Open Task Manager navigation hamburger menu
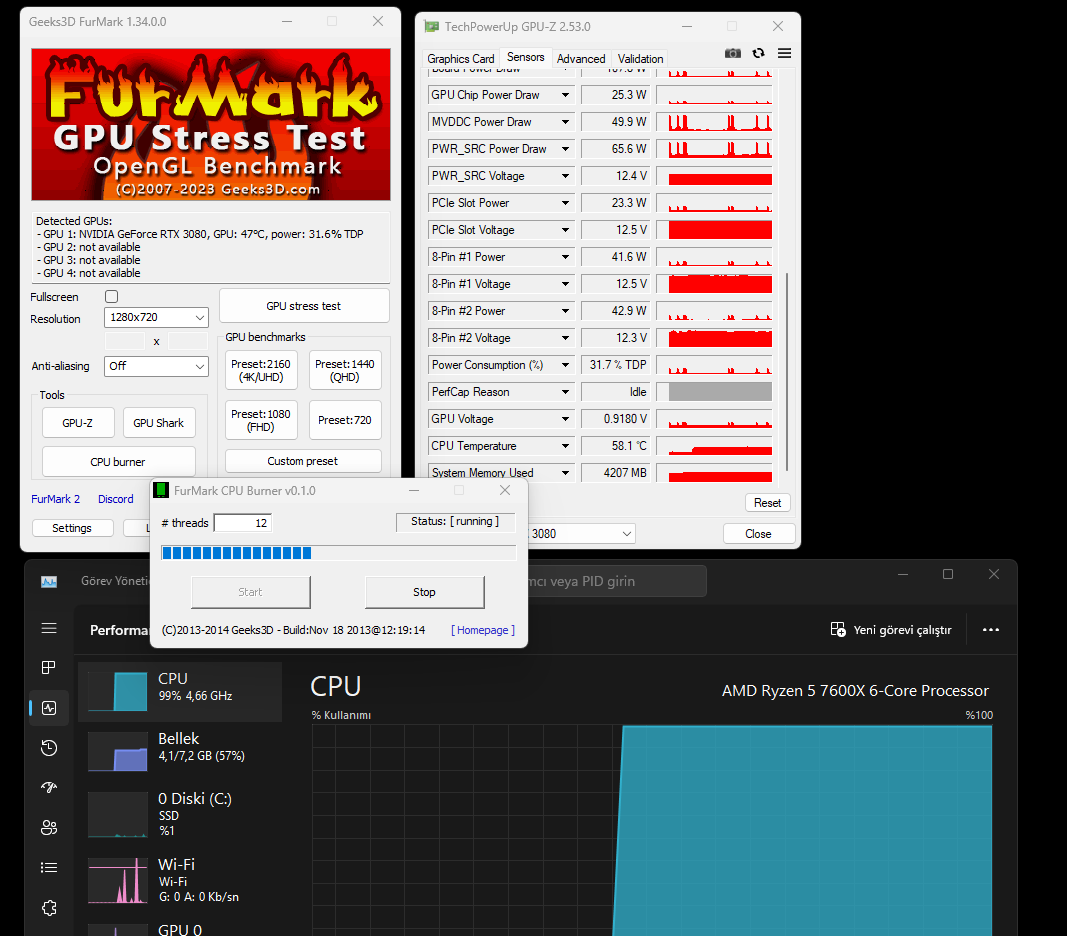The image size is (1067, 936). point(49,628)
